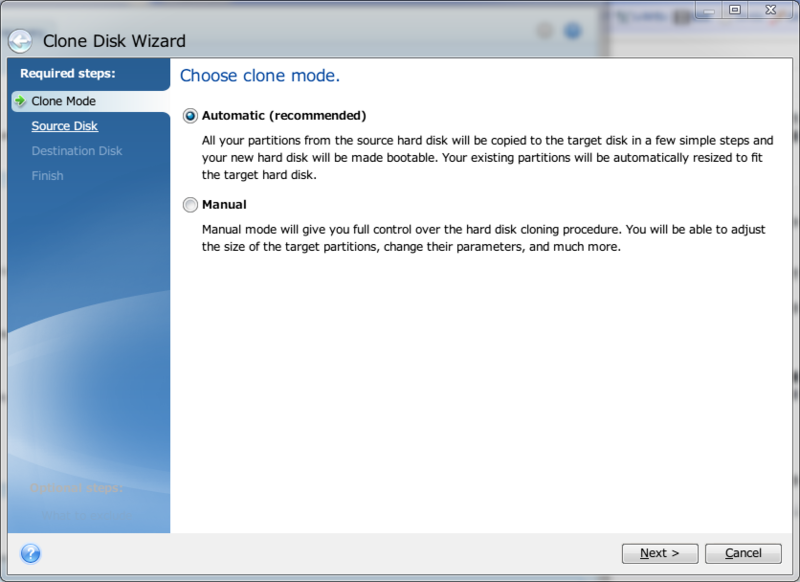The height and width of the screenshot is (582, 800).
Task: Open help with the question mark icon
Action: pos(31,553)
